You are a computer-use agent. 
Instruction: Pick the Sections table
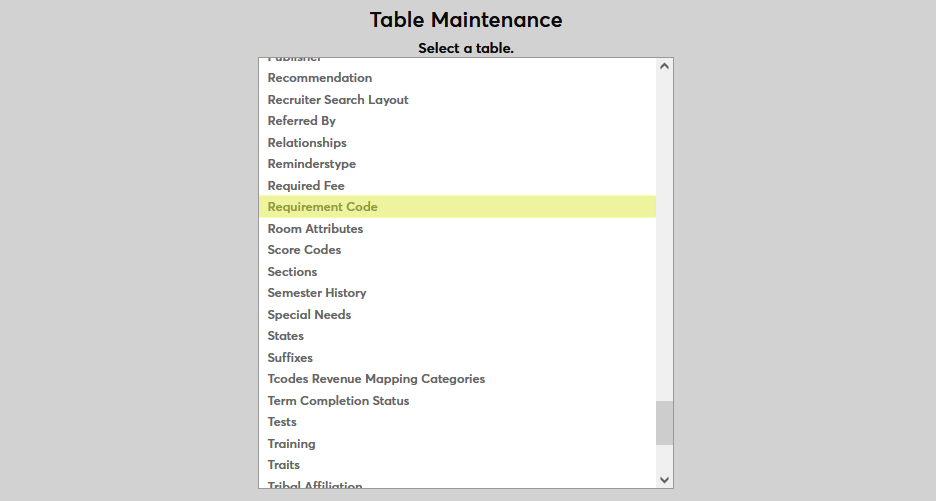tap(292, 272)
